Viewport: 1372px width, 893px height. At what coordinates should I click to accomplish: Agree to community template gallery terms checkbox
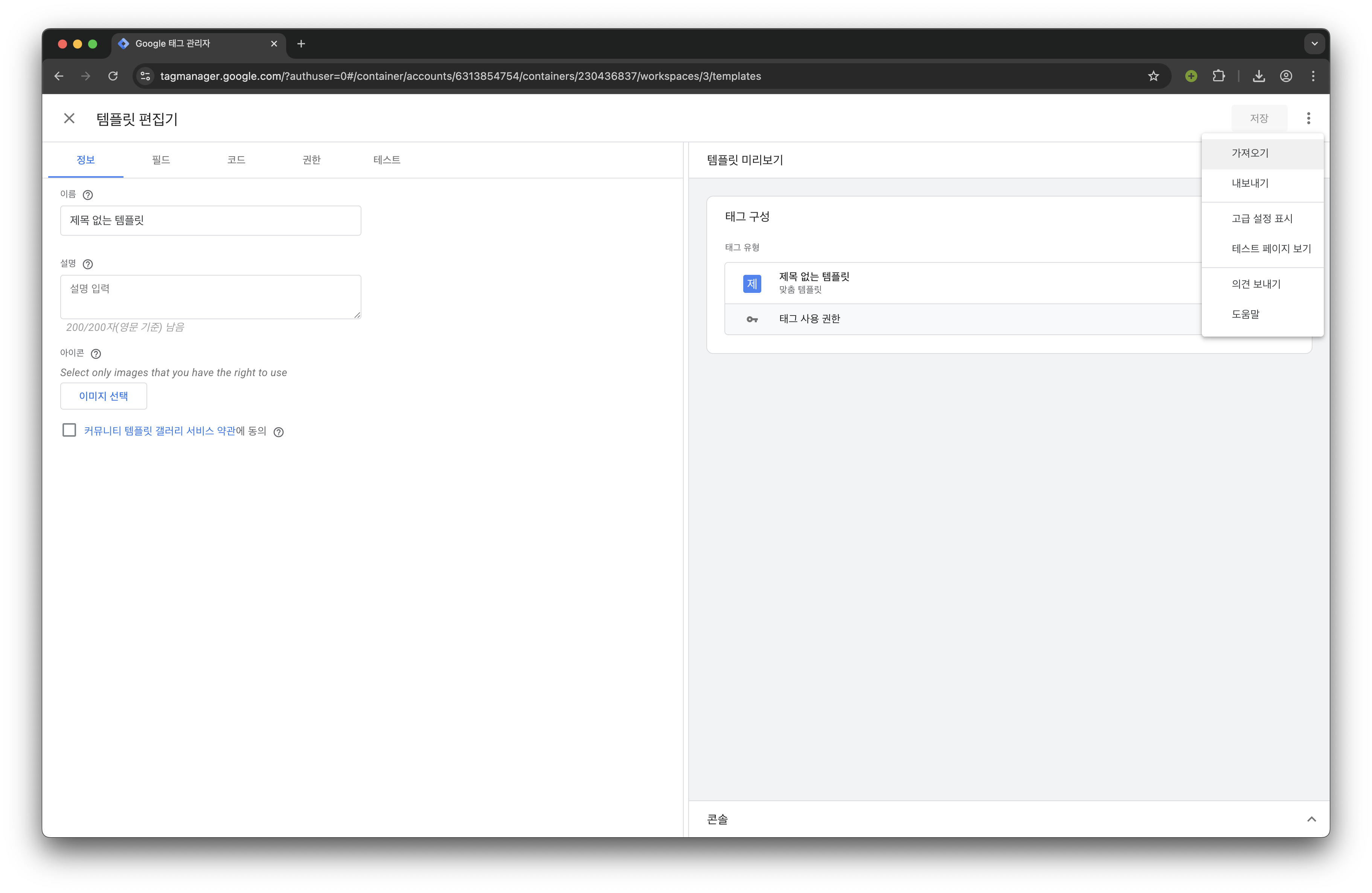(69, 430)
